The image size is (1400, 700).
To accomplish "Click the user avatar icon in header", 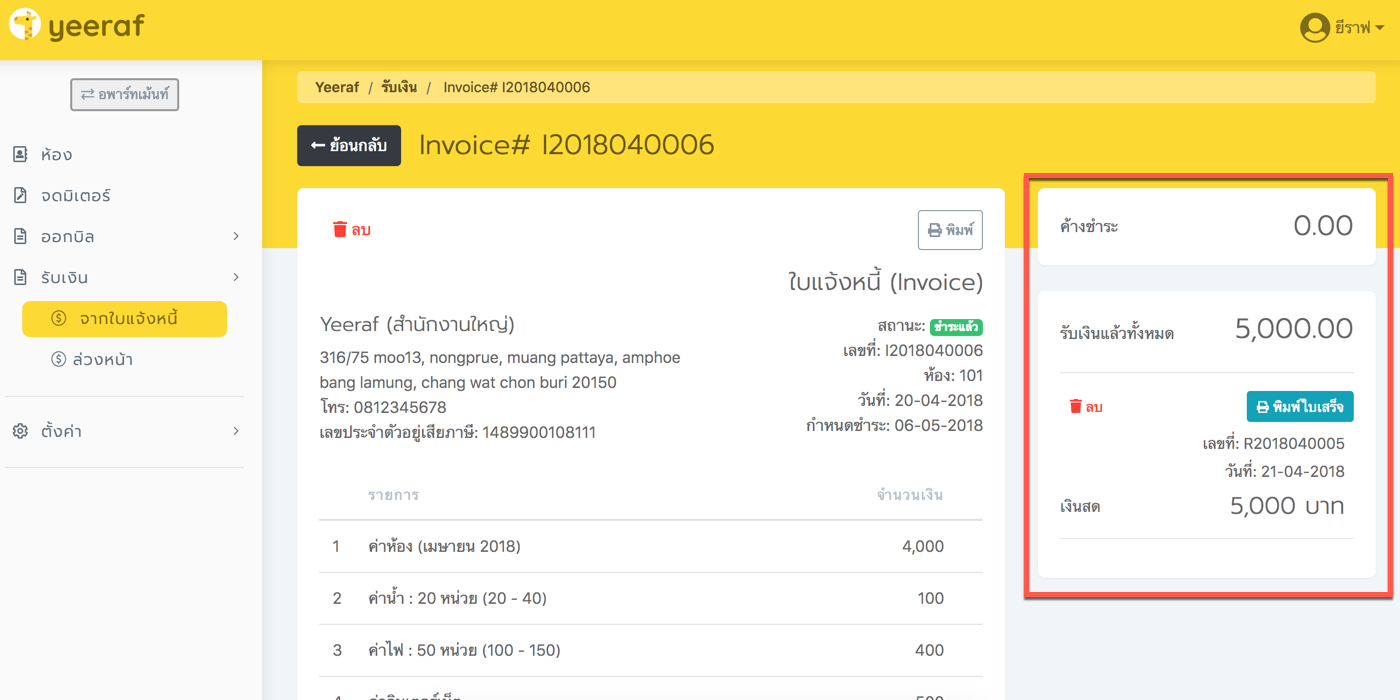I will (x=1314, y=28).
